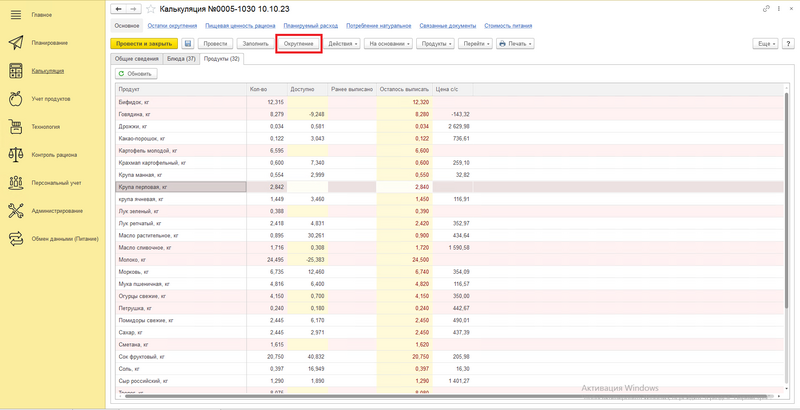This screenshot has width=800, height=410.
Task: Switch to the Общие сведения tab
Action: (135, 59)
